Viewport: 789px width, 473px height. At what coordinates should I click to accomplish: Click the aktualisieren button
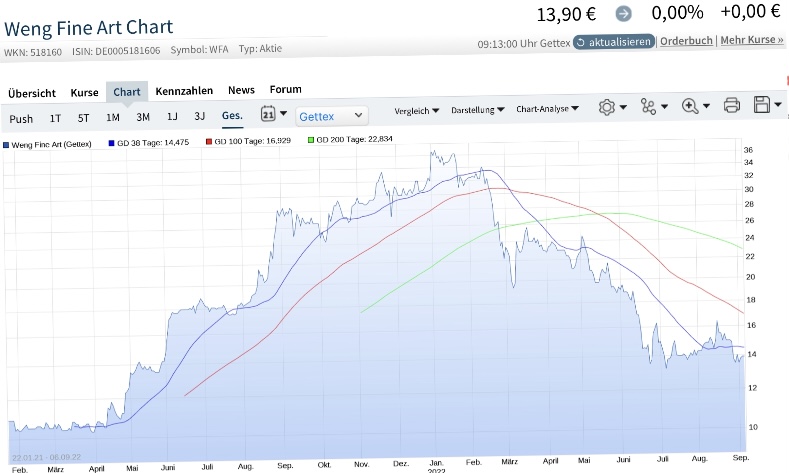coord(613,42)
